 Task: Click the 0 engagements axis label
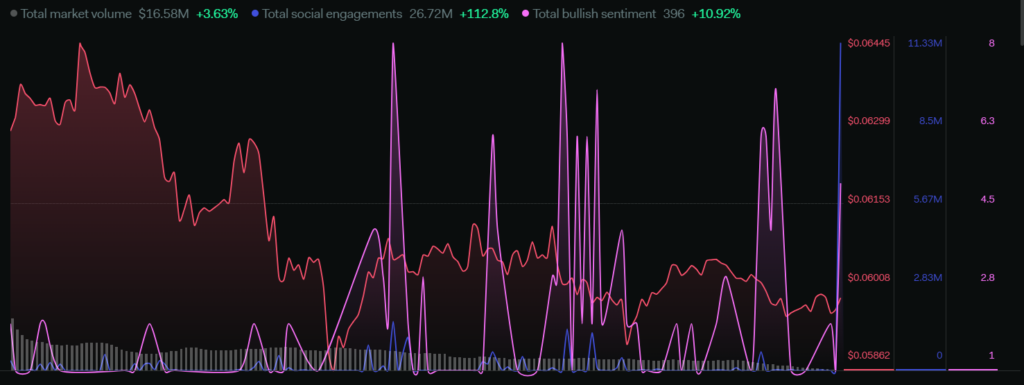[939, 355]
